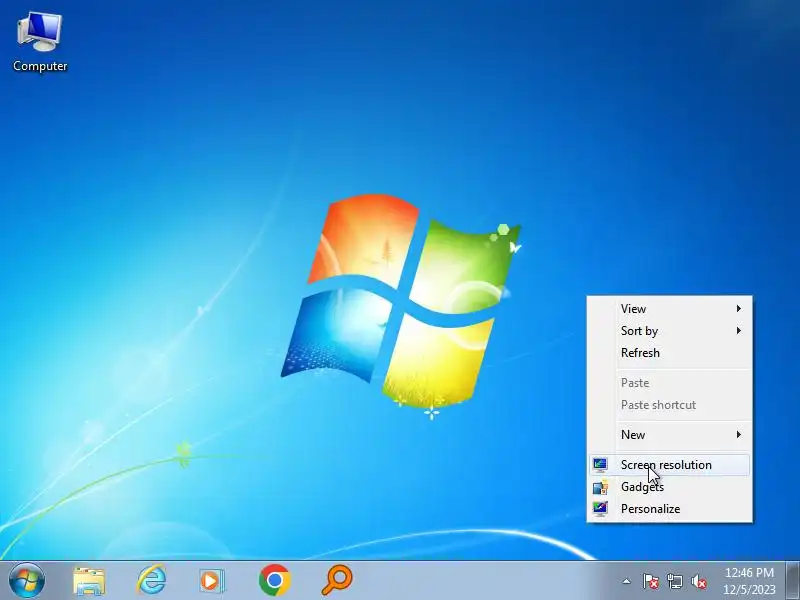Open the Computer desktop icon
Image resolution: width=800 pixels, height=600 pixels.
(x=40, y=42)
